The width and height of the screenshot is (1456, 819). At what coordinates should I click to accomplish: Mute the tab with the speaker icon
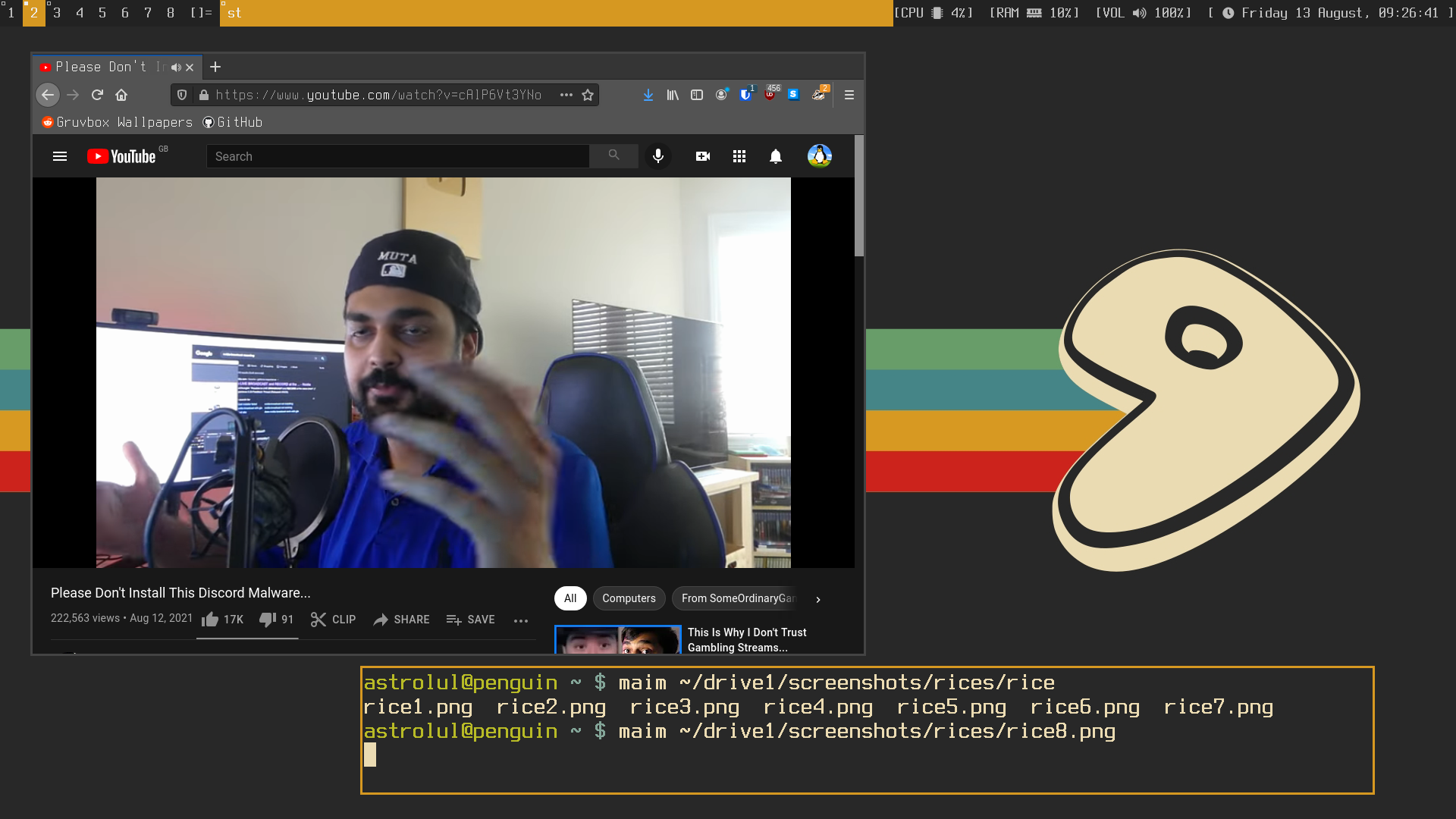tap(176, 67)
